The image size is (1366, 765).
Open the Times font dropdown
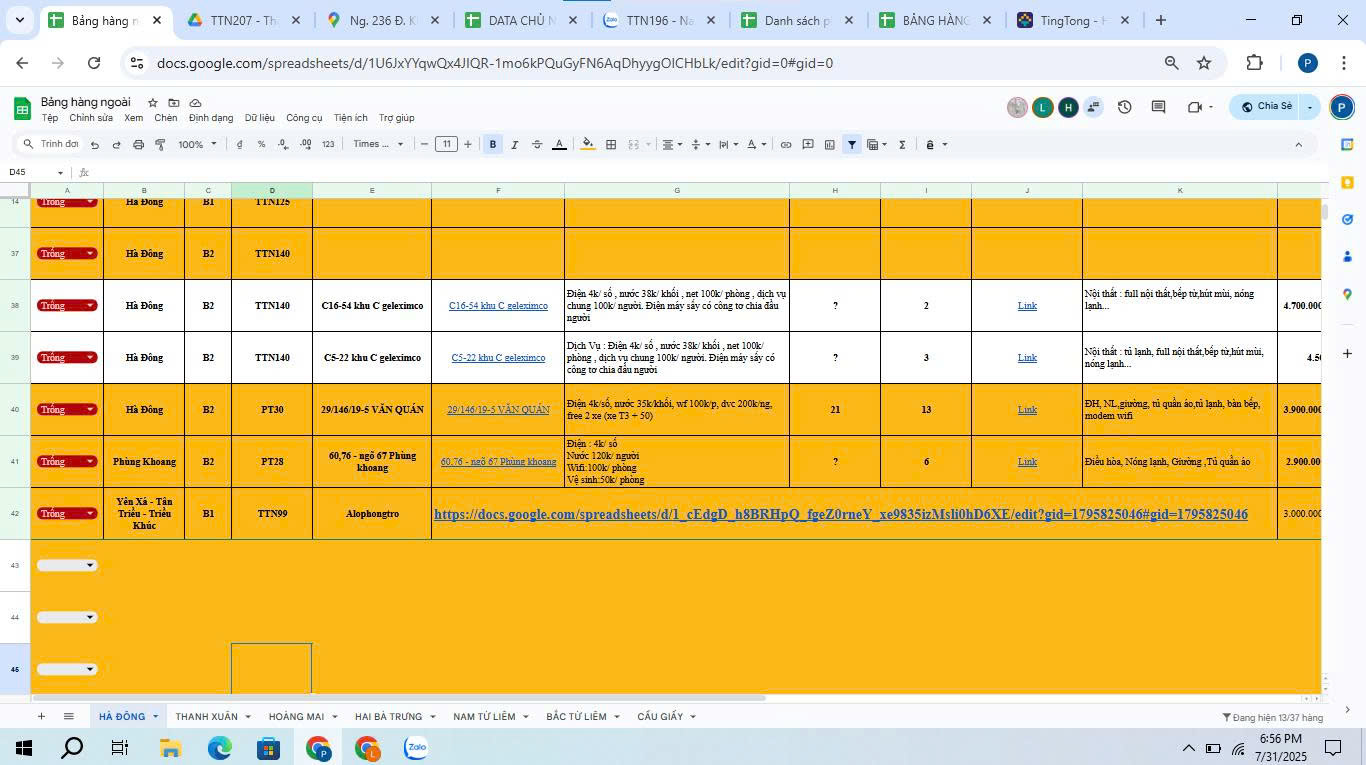click(x=378, y=145)
